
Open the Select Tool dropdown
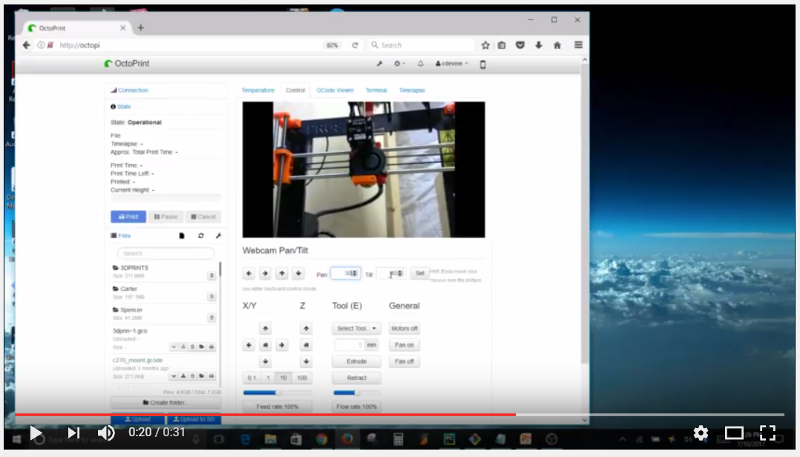click(x=357, y=328)
